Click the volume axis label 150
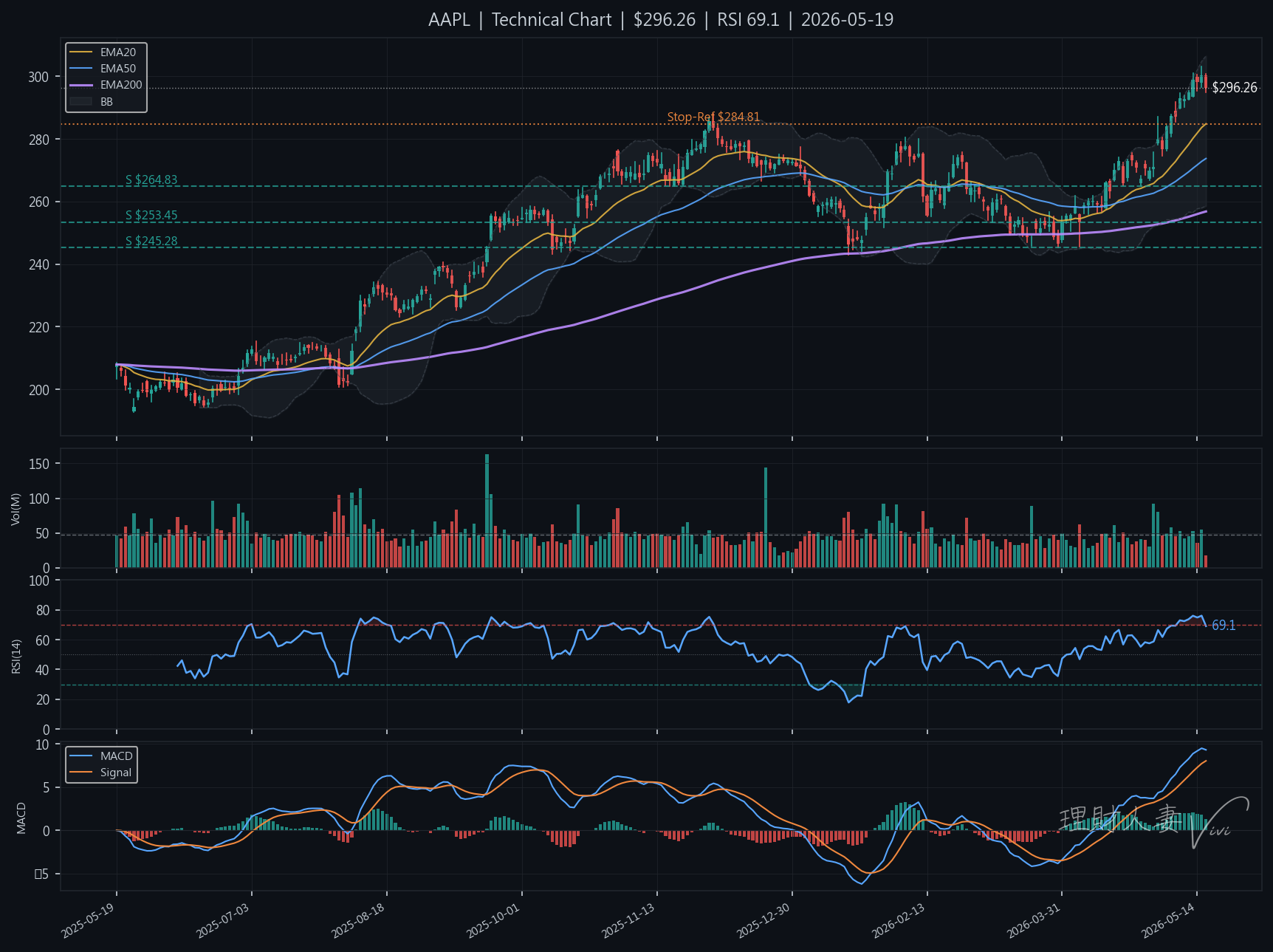 (39, 464)
